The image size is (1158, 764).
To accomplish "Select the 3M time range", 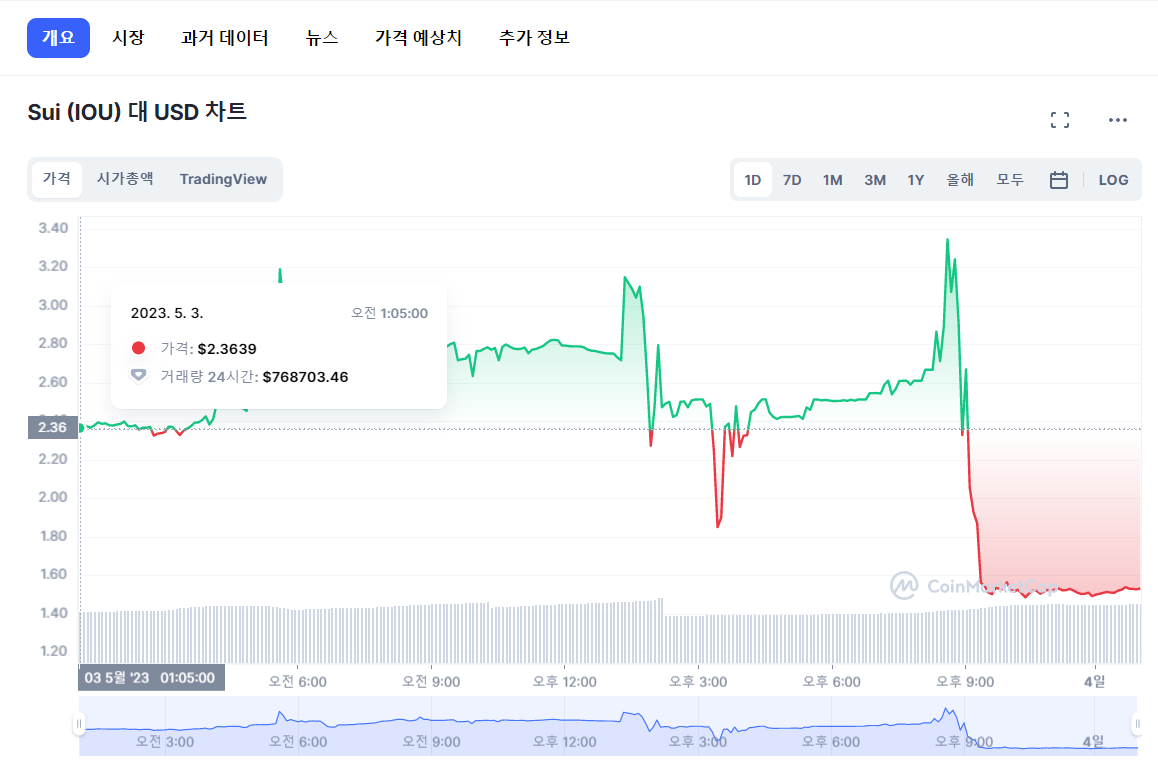I will coord(874,179).
